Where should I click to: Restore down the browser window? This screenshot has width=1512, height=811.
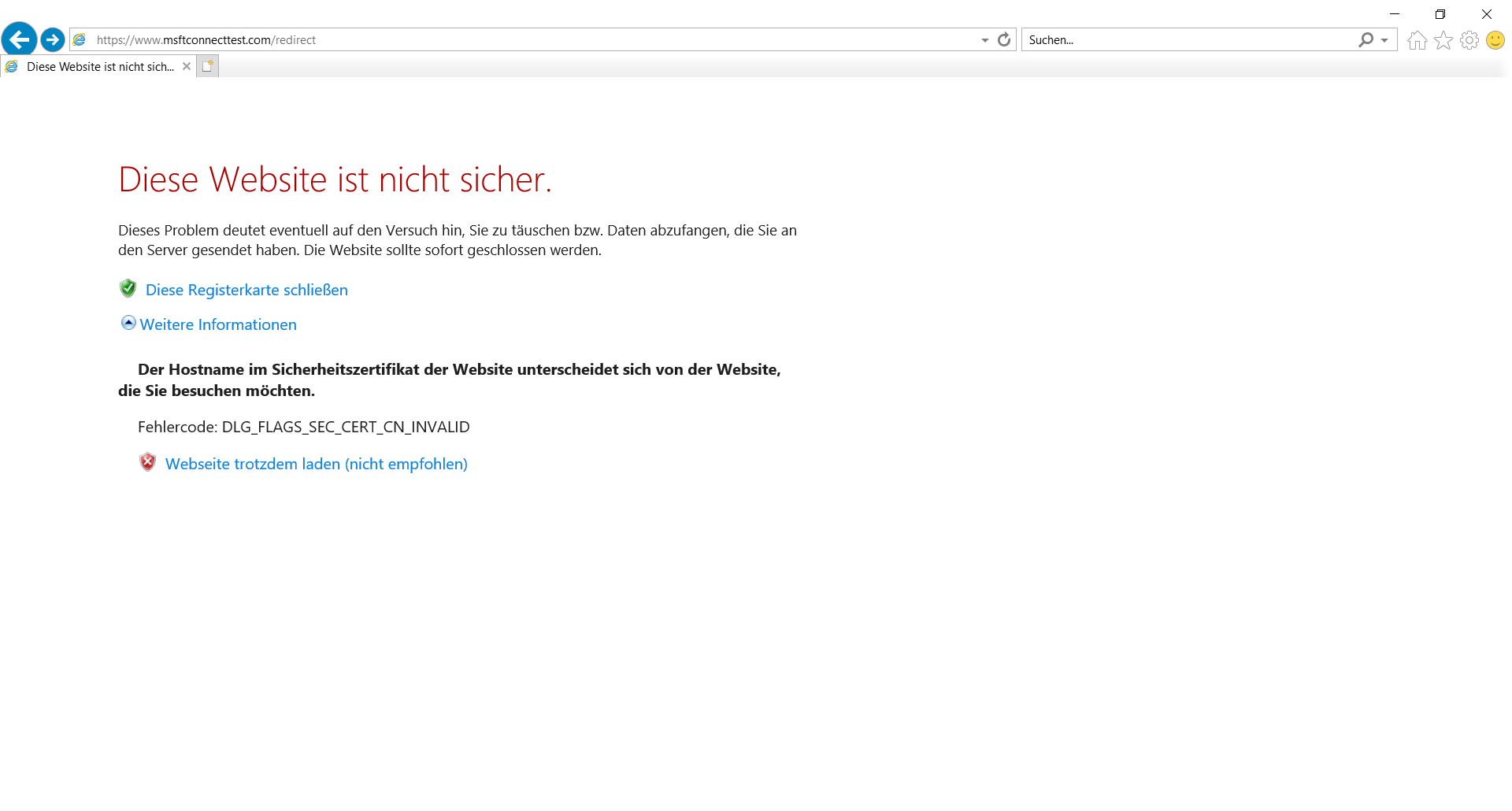[x=1440, y=14]
